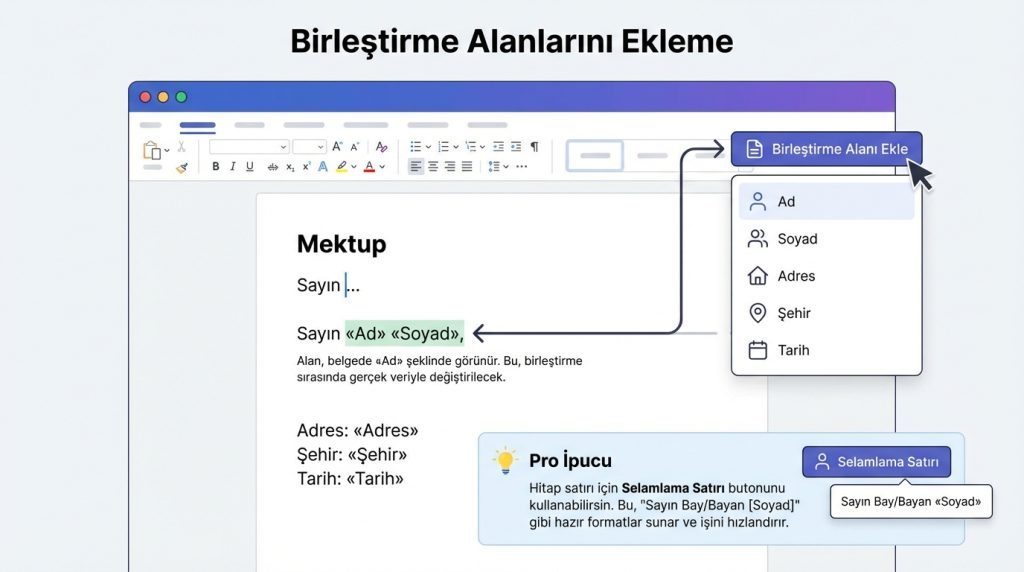Choose Tarih from the merge field menu

pos(826,350)
